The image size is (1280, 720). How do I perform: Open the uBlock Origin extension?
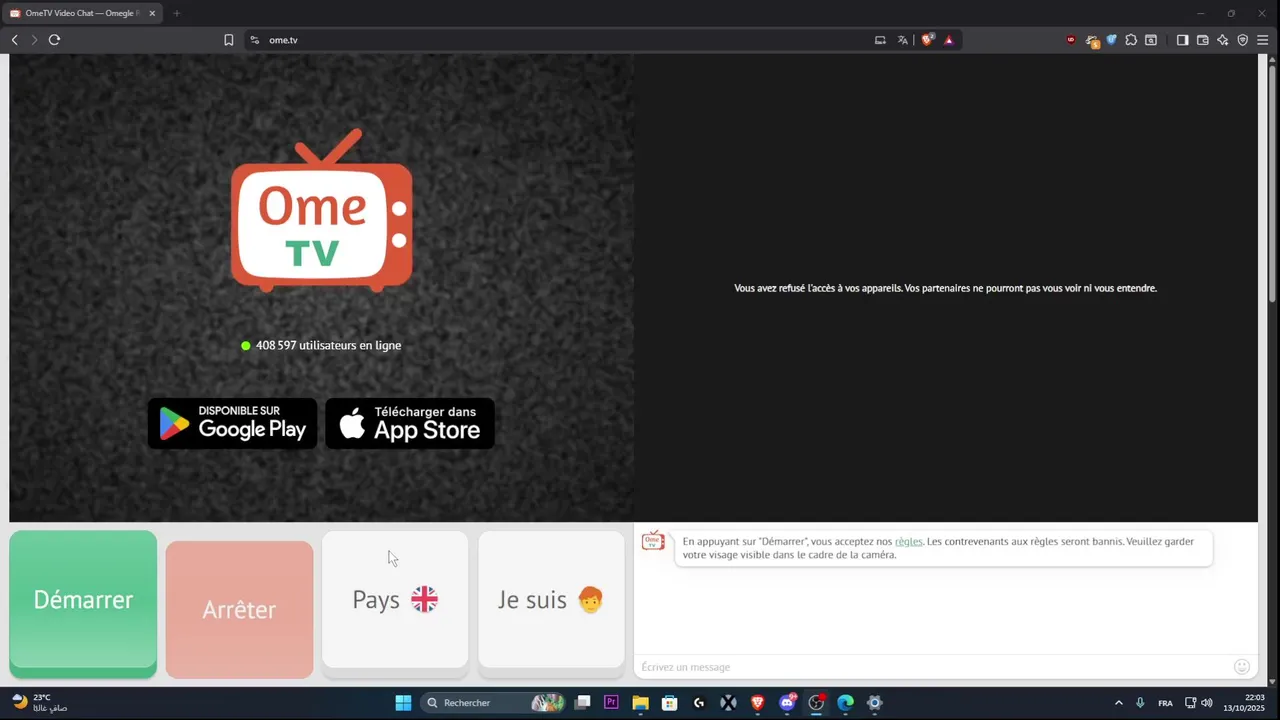1071,40
